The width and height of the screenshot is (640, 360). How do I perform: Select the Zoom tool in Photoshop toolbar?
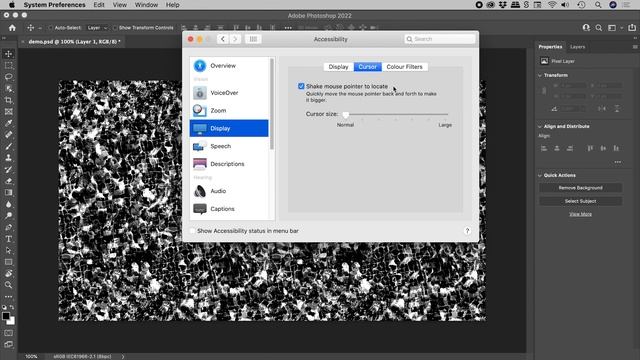click(9, 285)
